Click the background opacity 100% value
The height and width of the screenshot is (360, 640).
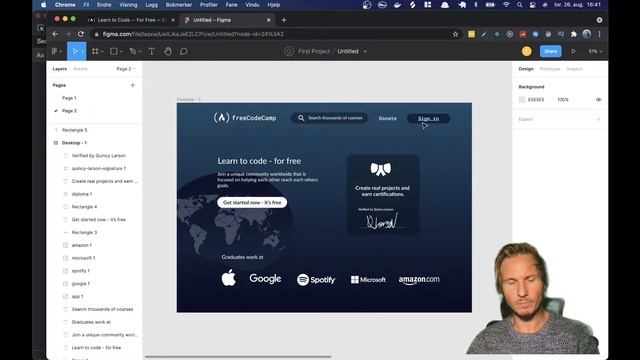pyautogui.click(x=563, y=100)
